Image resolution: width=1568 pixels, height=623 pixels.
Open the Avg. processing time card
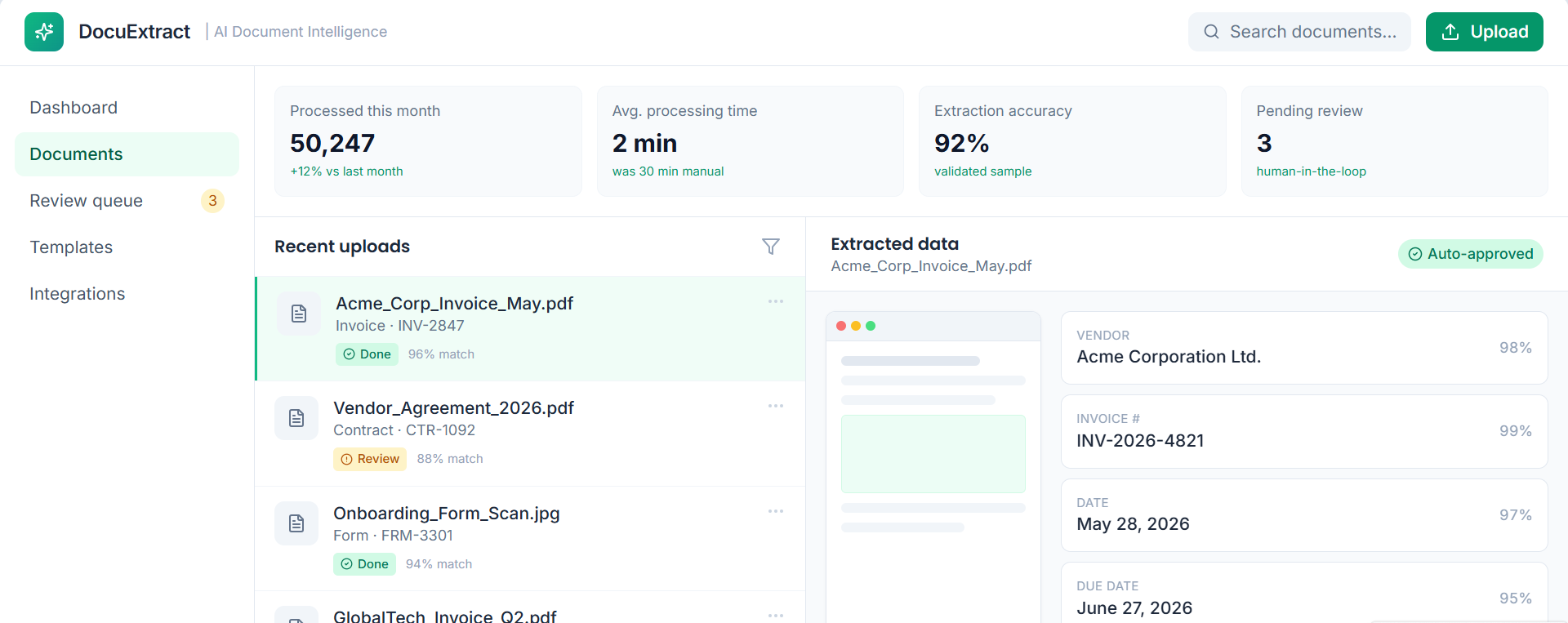coord(751,141)
